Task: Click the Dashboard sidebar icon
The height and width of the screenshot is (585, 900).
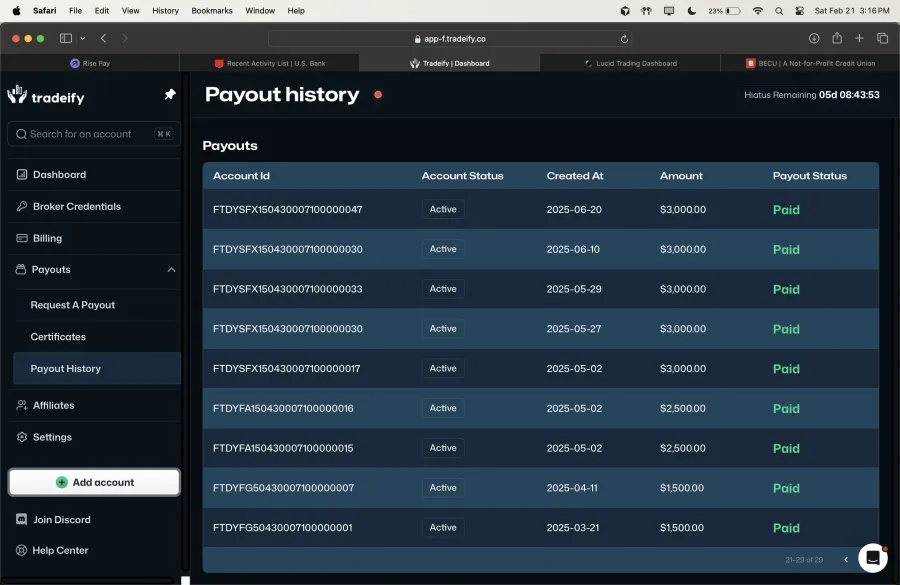Action: [x=22, y=174]
